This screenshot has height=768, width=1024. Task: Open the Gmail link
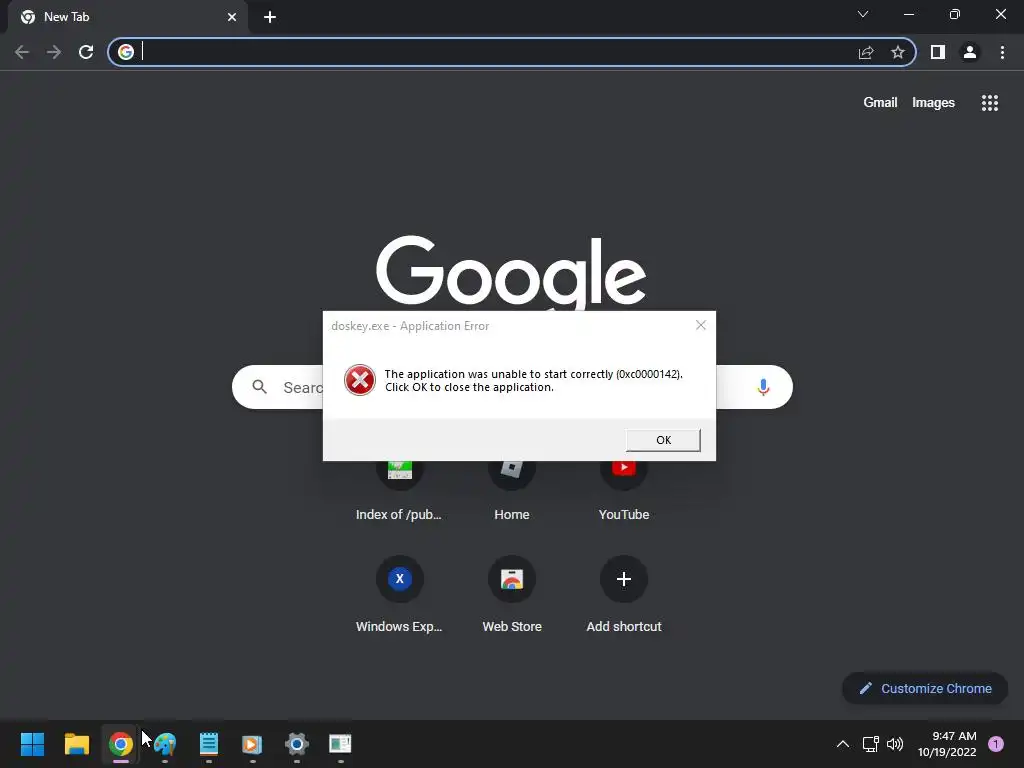point(880,103)
